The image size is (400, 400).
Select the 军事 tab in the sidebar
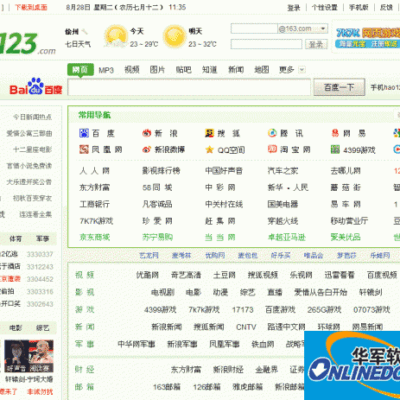[43, 239]
